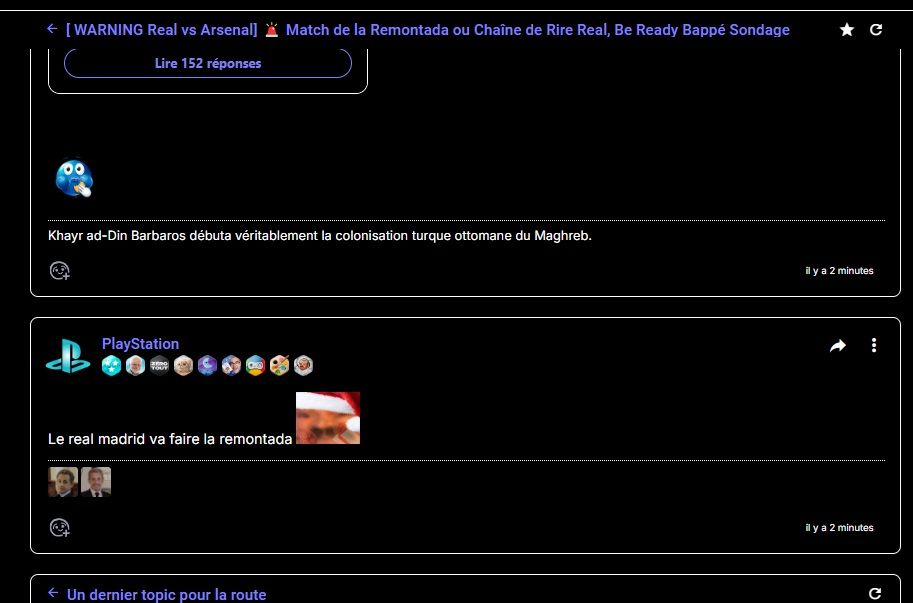The height and width of the screenshot is (603, 913).
Task: Go back using arrow beside WARNING Real vs Arsenal
Action: (x=52, y=29)
